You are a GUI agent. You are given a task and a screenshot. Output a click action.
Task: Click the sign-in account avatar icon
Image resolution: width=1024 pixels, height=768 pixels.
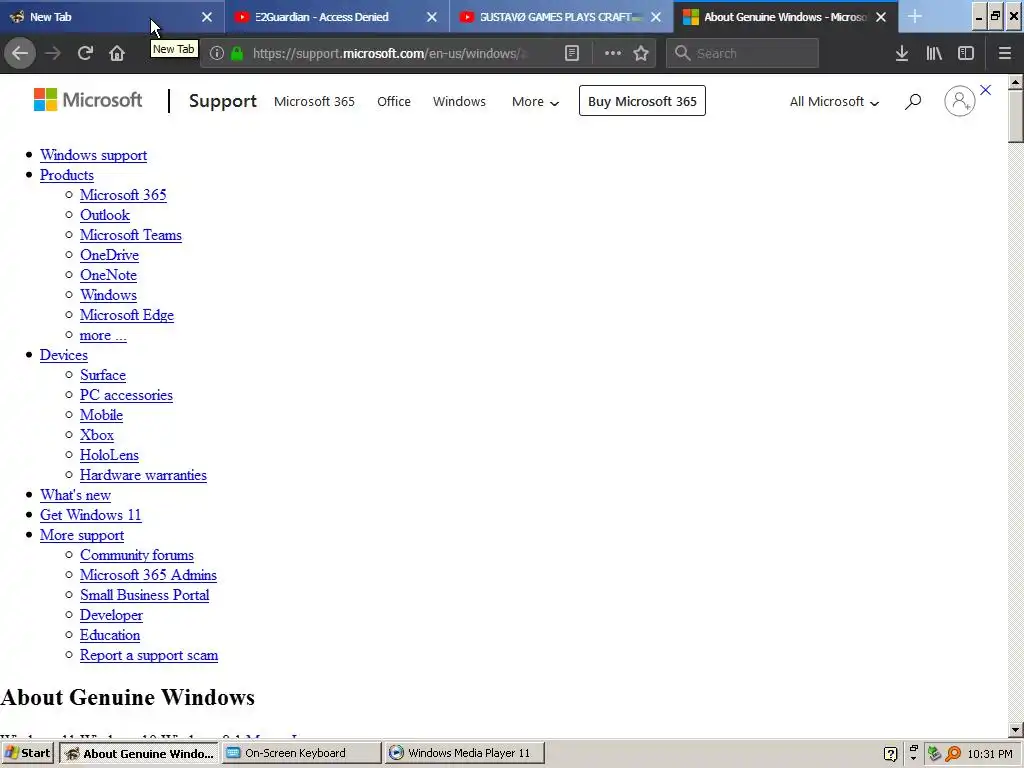tap(959, 101)
